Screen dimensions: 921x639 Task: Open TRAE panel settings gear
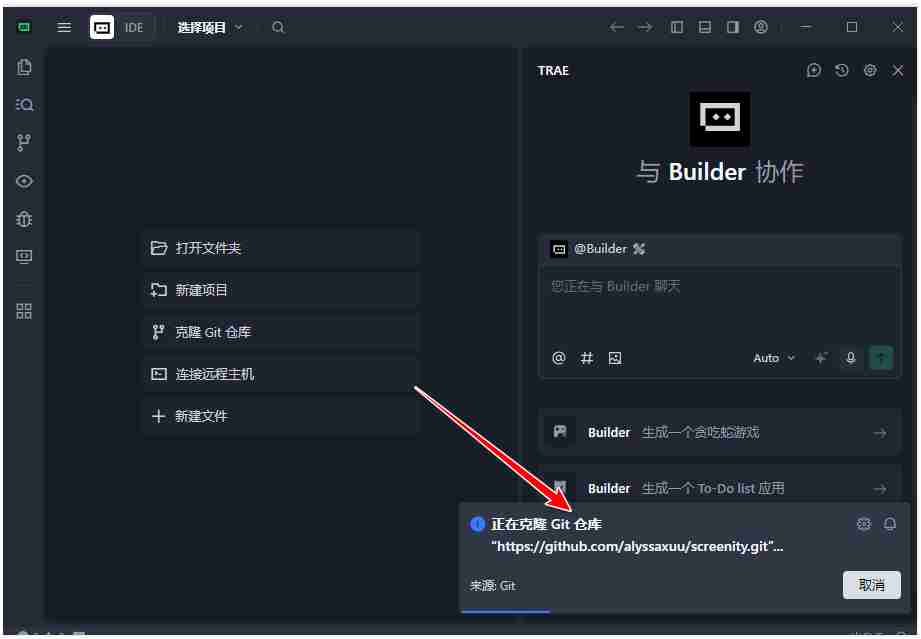(869, 70)
